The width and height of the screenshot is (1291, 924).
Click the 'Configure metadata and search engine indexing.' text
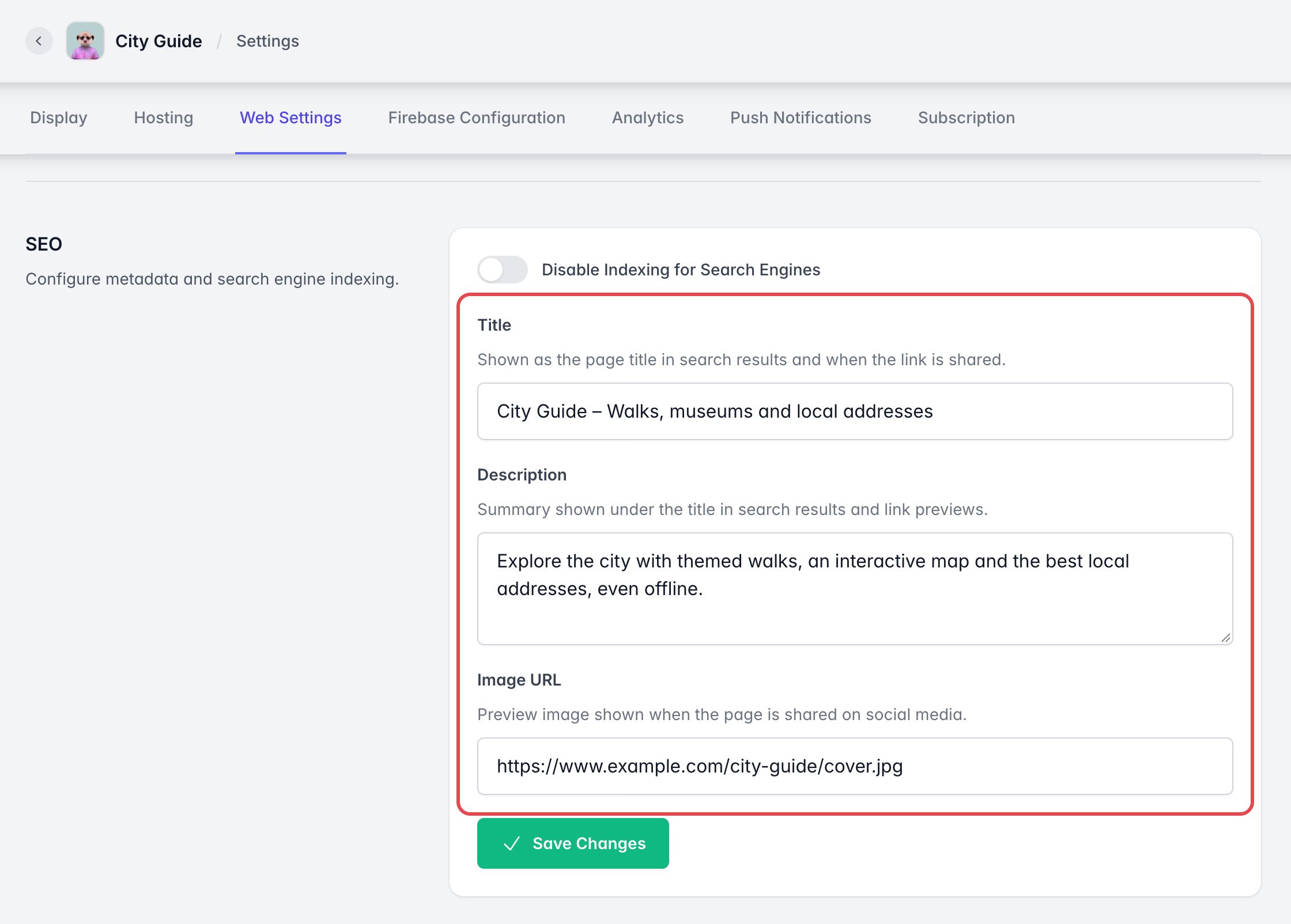[x=212, y=279]
